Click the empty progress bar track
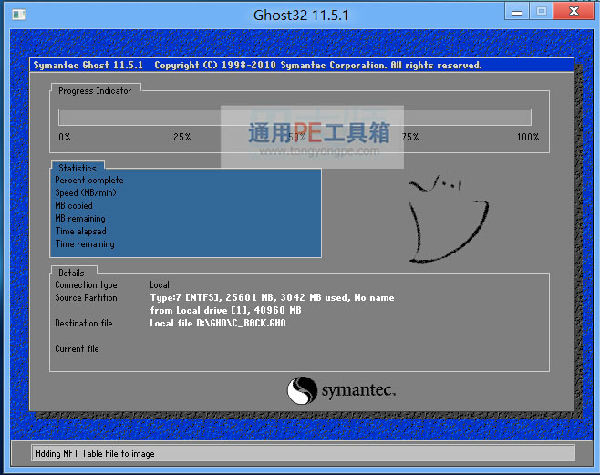The width and height of the screenshot is (600, 475). point(295,117)
